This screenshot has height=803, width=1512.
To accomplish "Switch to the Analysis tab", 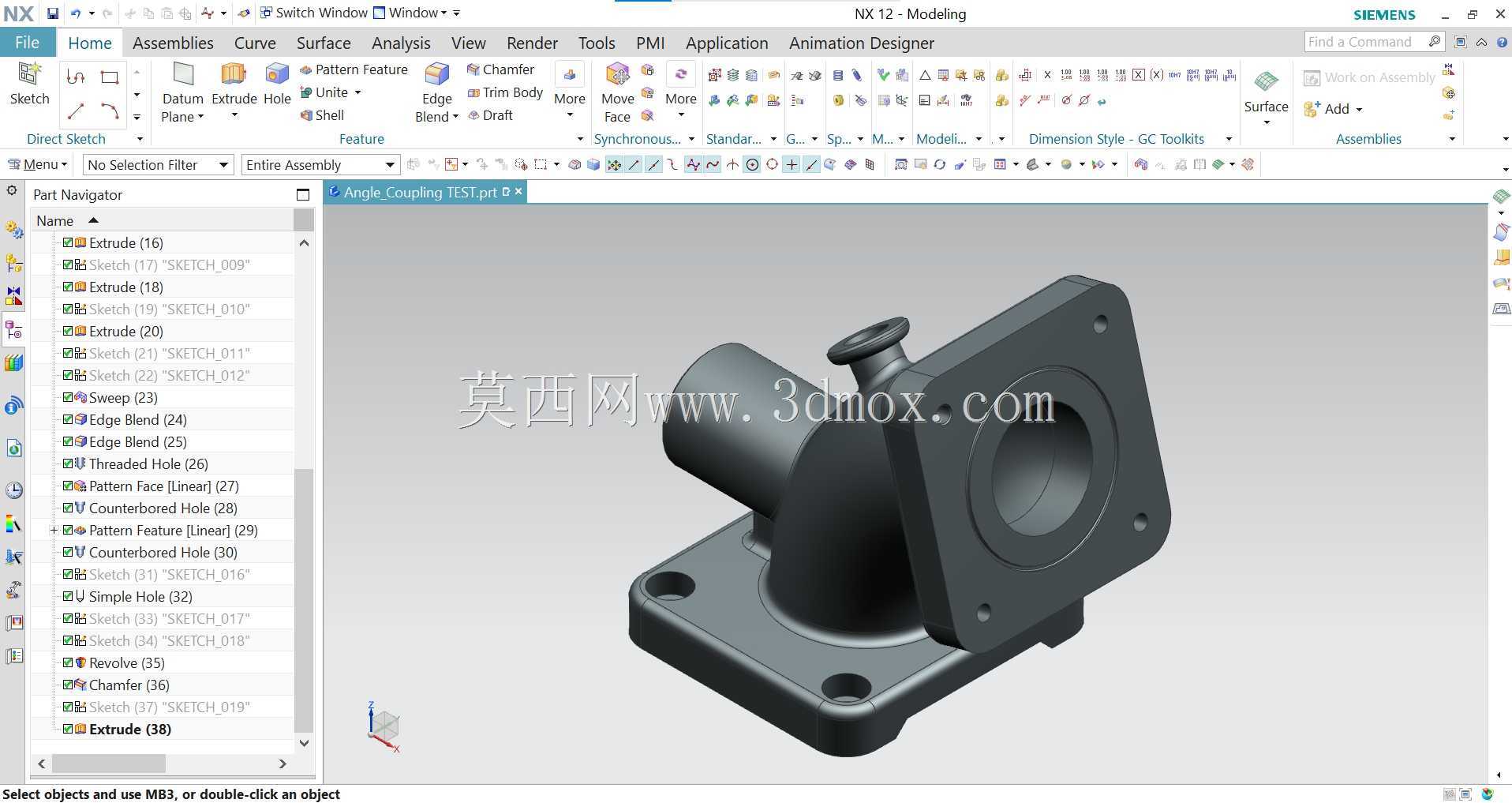I will click(401, 43).
